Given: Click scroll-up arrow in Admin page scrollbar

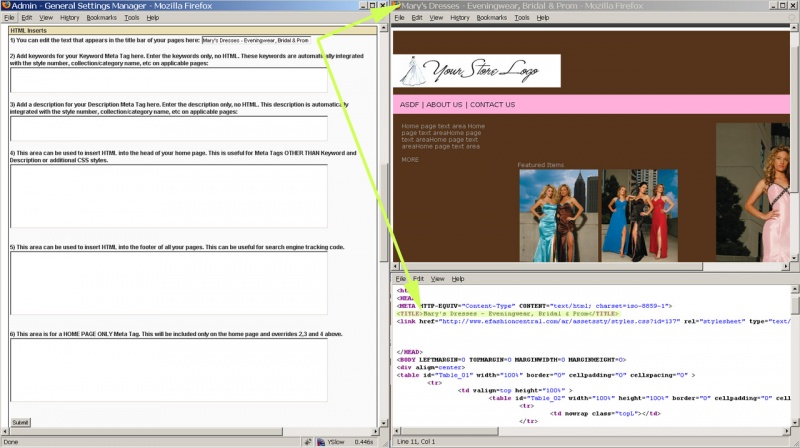Looking at the screenshot, I should click(384, 30).
